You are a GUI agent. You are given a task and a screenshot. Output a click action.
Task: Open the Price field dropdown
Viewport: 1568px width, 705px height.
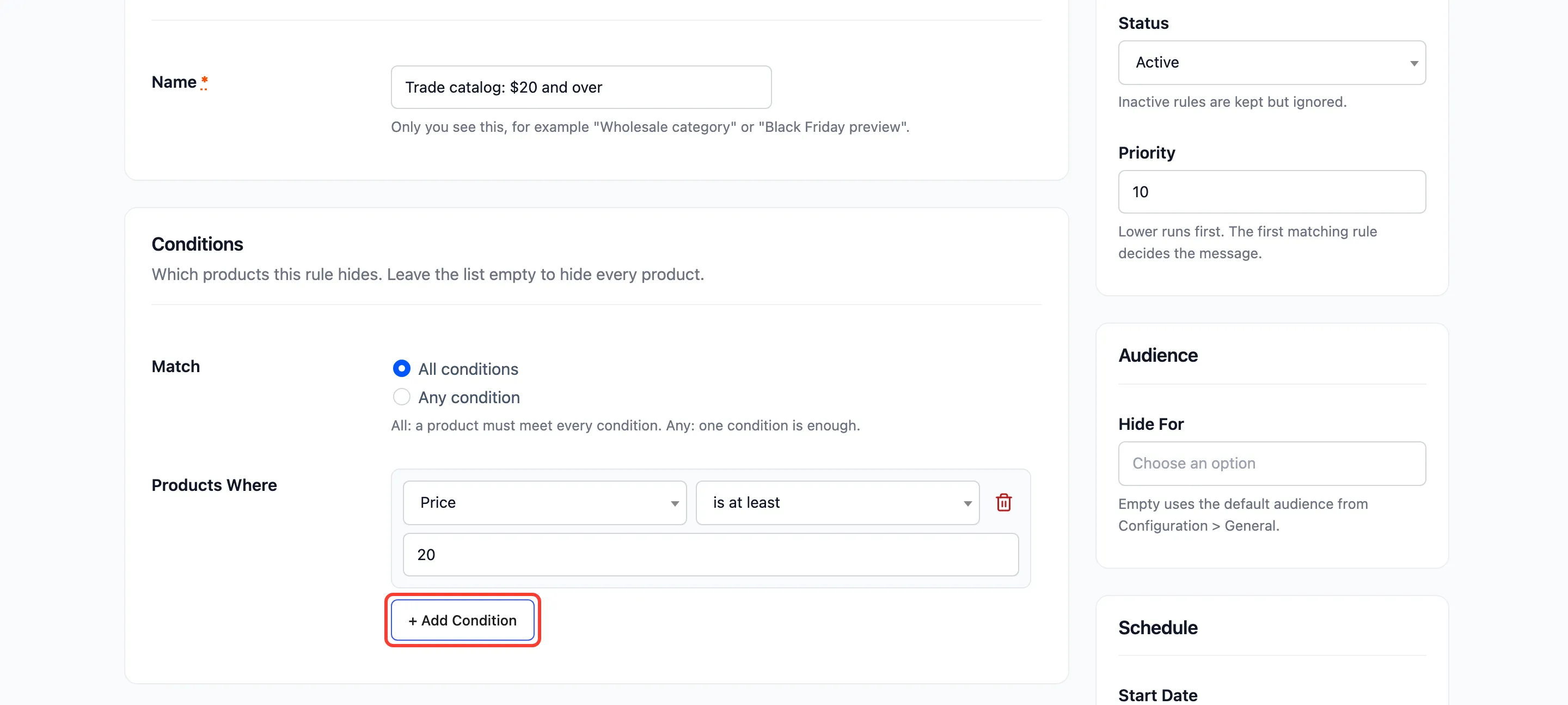coord(544,502)
